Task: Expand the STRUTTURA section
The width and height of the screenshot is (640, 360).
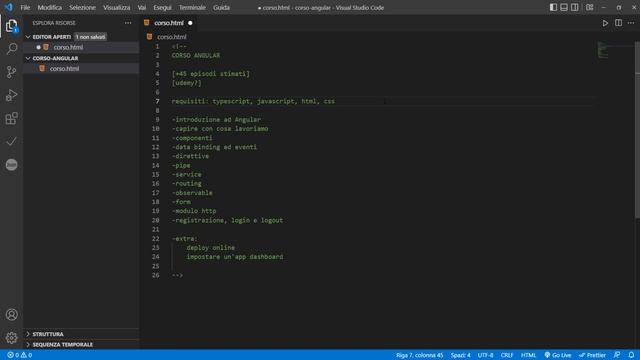Action: [x=48, y=334]
